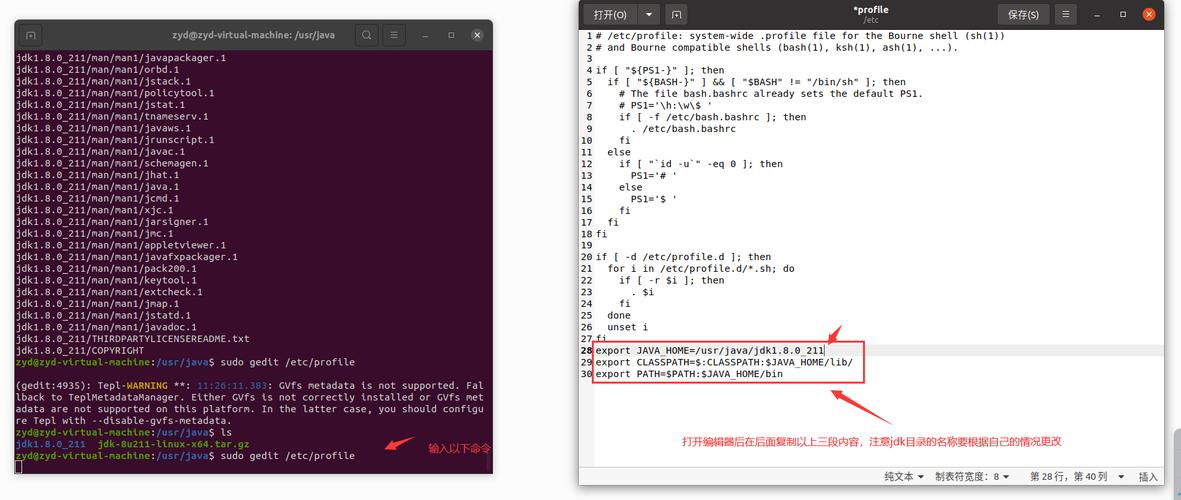Click the 保存(S) save button
Viewport: 1181px width, 500px height.
coord(1024,14)
